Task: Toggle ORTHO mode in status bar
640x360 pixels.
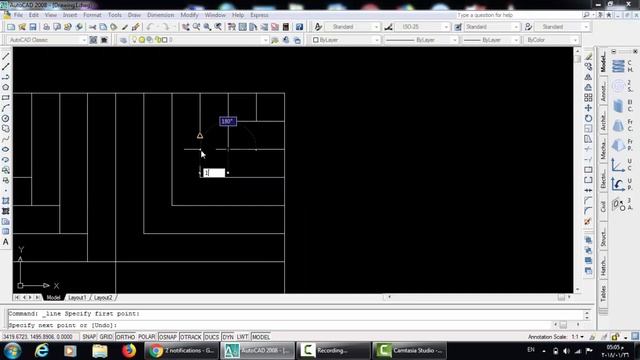Action: point(125,337)
